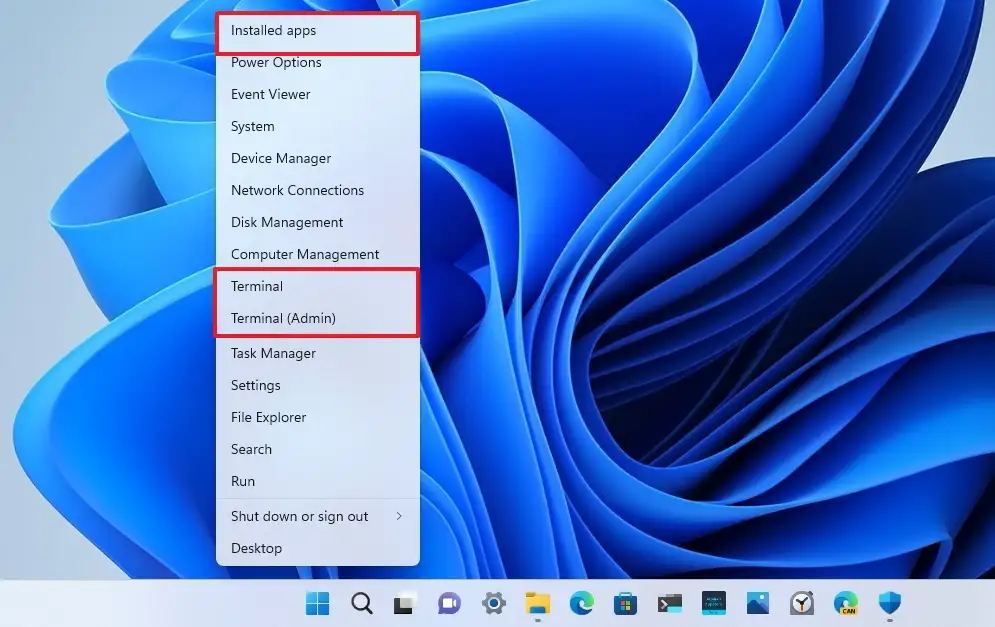Click Disk Management in the menu
Image resolution: width=995 pixels, height=627 pixels.
(287, 222)
